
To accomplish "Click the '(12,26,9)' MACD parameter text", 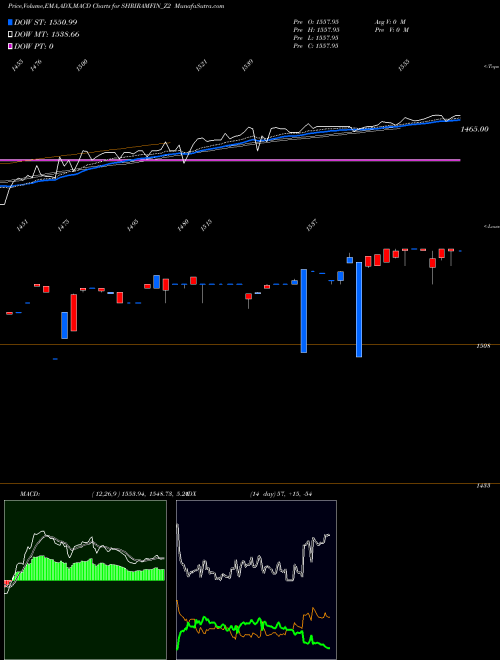I will [x=106, y=494].
